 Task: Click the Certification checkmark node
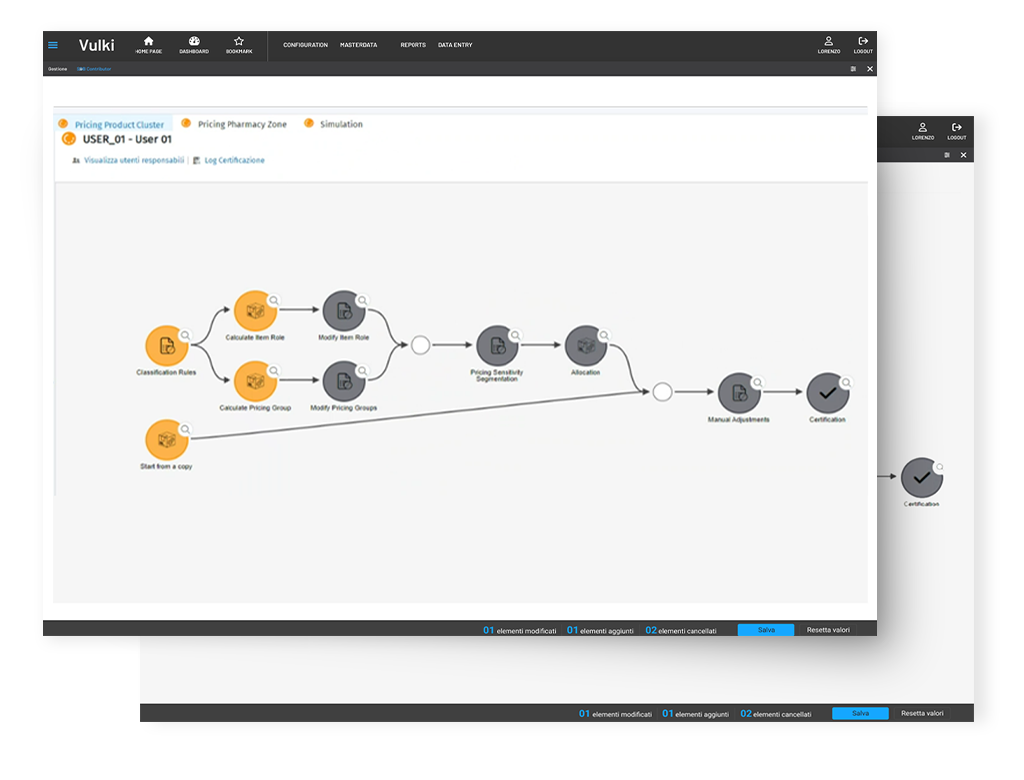[827, 394]
